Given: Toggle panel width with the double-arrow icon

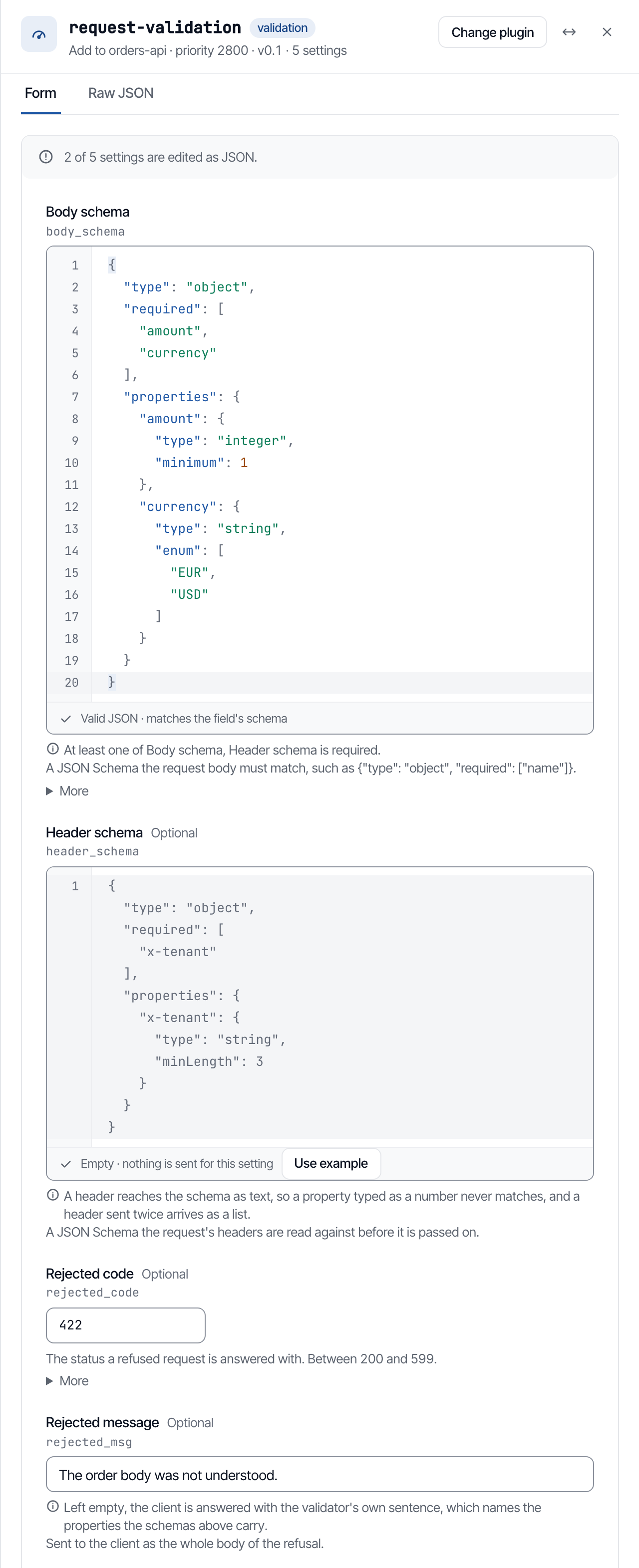Looking at the screenshot, I should [x=569, y=32].
